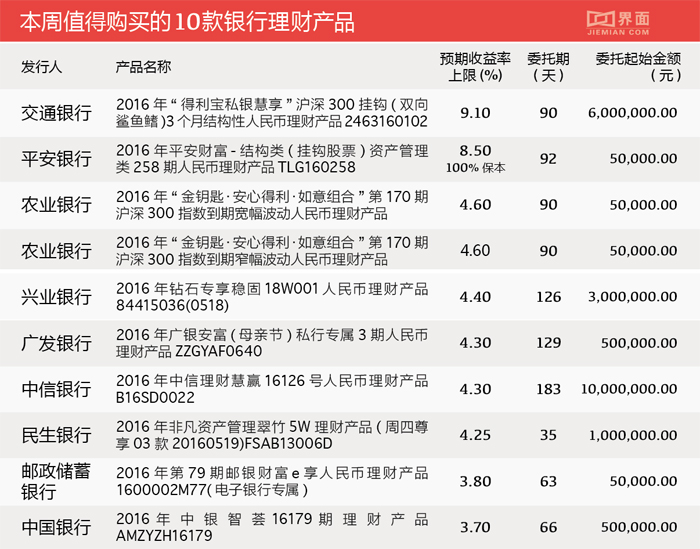This screenshot has width=700, height=549.
Task: Select 农业银行 in the 宽幅波动 product row
Action: coord(56,205)
